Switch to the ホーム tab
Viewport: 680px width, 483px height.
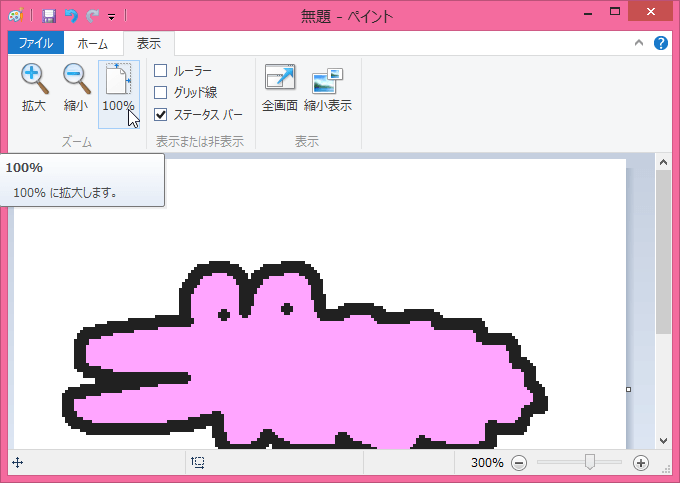93,43
